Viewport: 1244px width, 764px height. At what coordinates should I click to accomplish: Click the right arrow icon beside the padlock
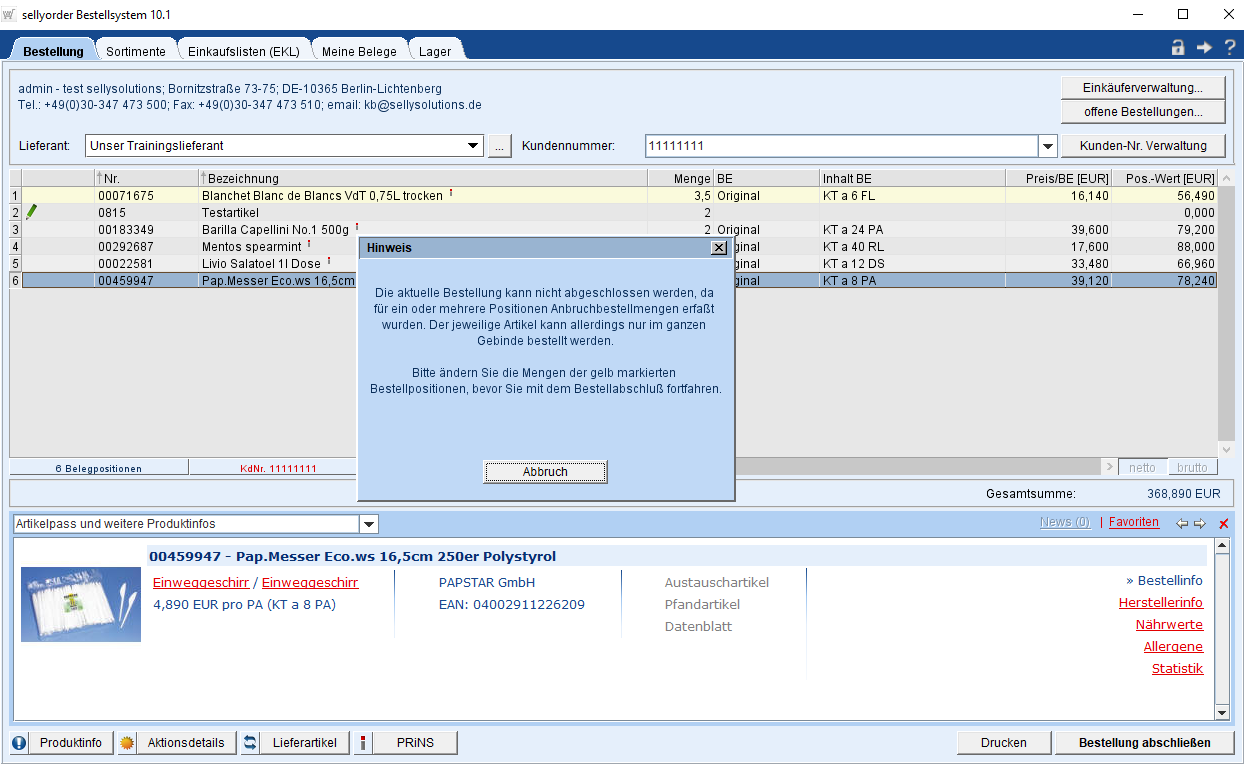click(1204, 47)
